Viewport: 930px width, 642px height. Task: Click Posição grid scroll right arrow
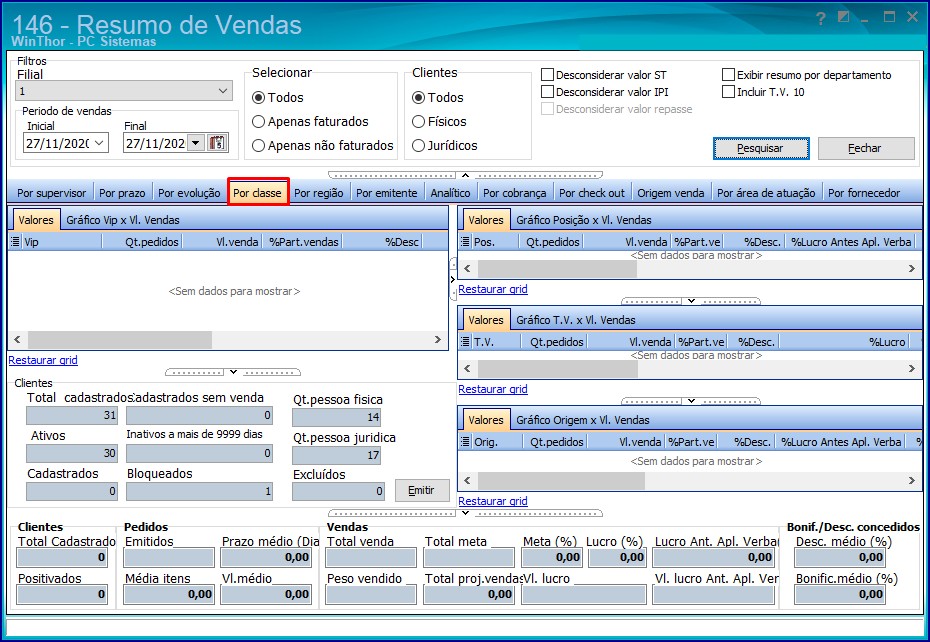tap(912, 269)
